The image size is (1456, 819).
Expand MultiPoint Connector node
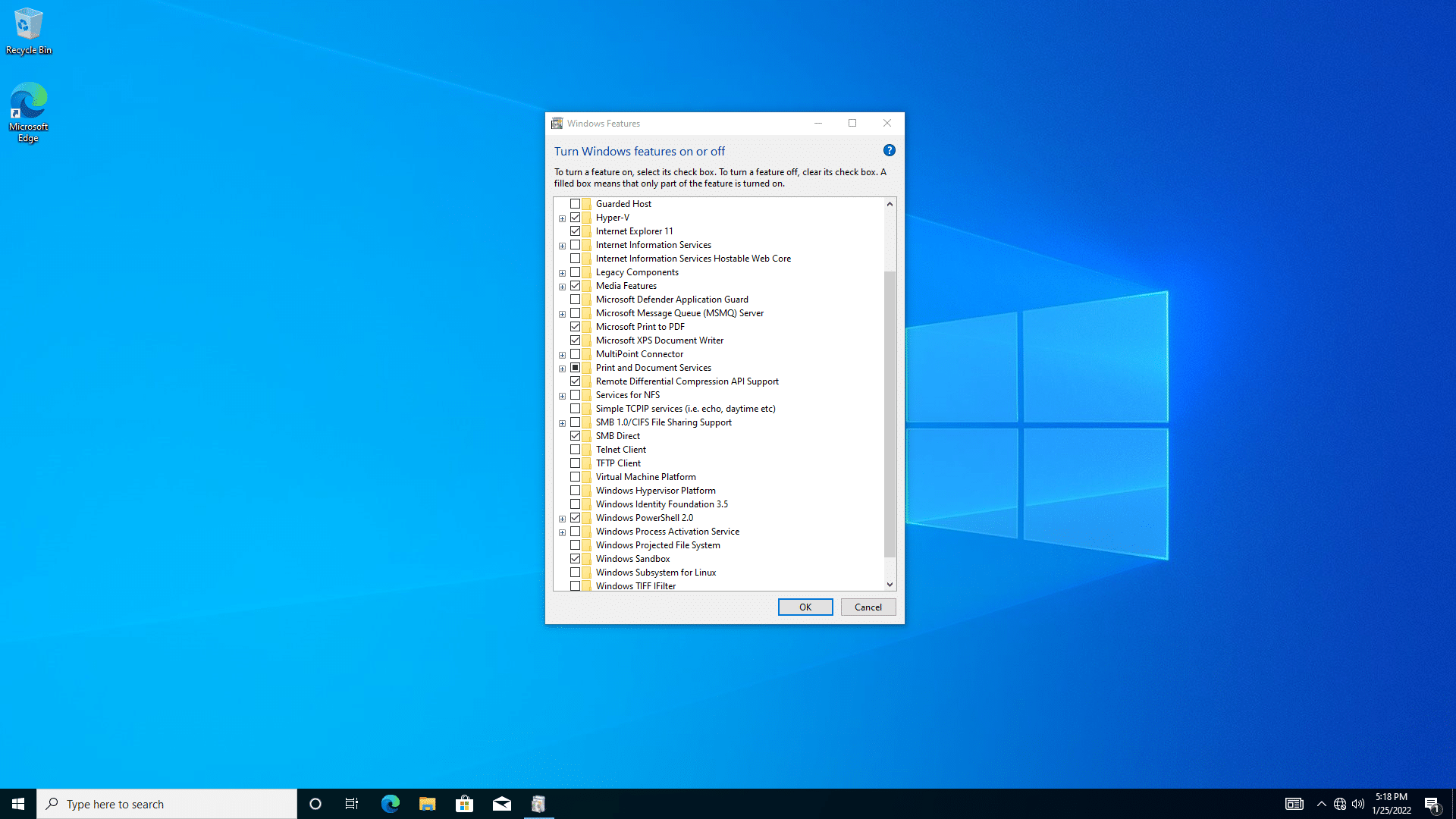pyautogui.click(x=563, y=355)
